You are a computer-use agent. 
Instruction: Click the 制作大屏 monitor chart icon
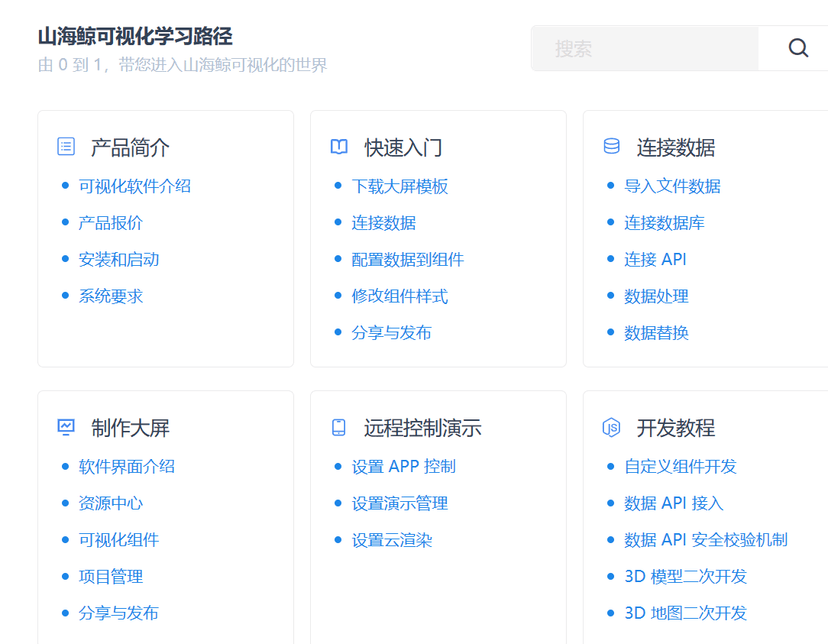[66, 427]
